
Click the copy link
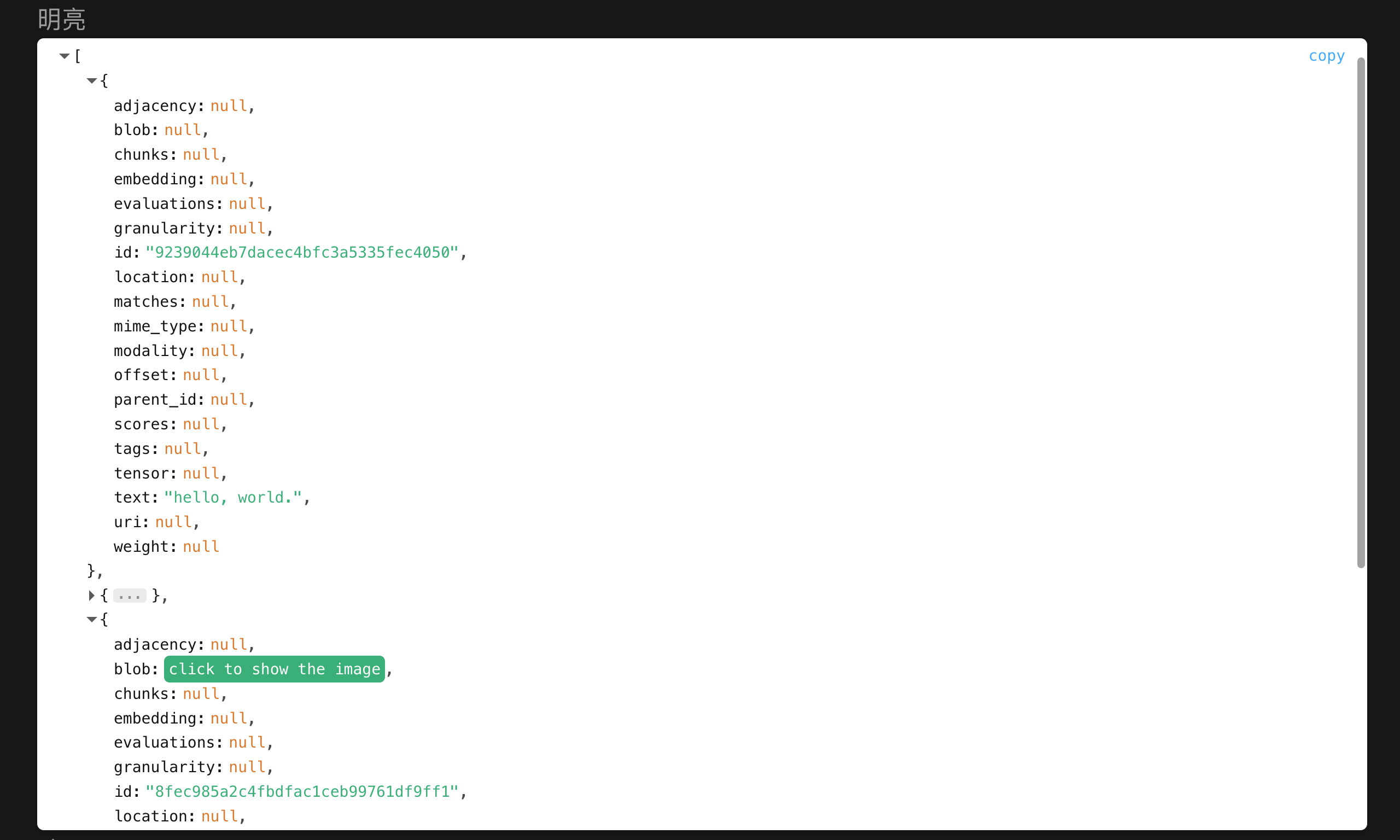click(x=1326, y=56)
